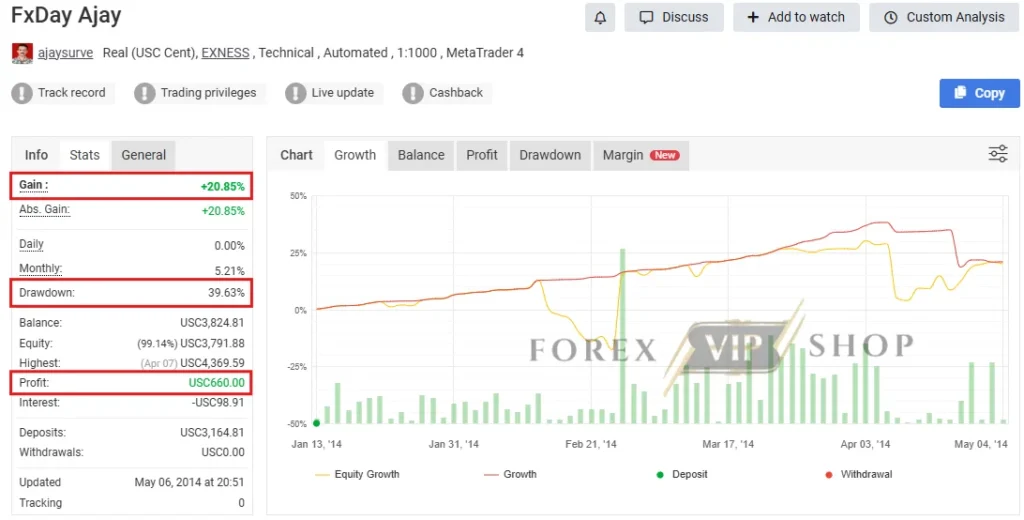Click the Tracking value 0
Image resolution: width=1024 pixels, height=520 pixels.
coord(242,503)
